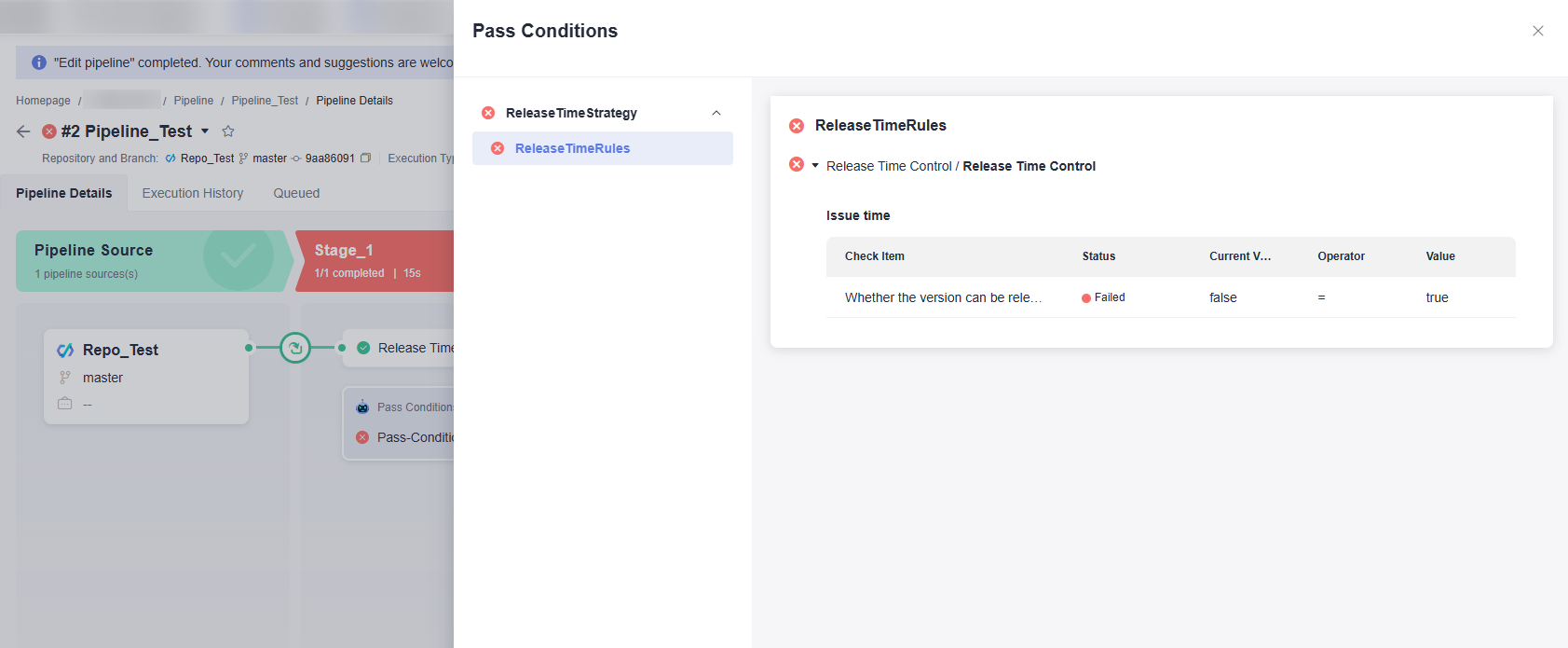The height and width of the screenshot is (648, 1568).
Task: Collapse the Release Time Control section
Action: coord(815,166)
